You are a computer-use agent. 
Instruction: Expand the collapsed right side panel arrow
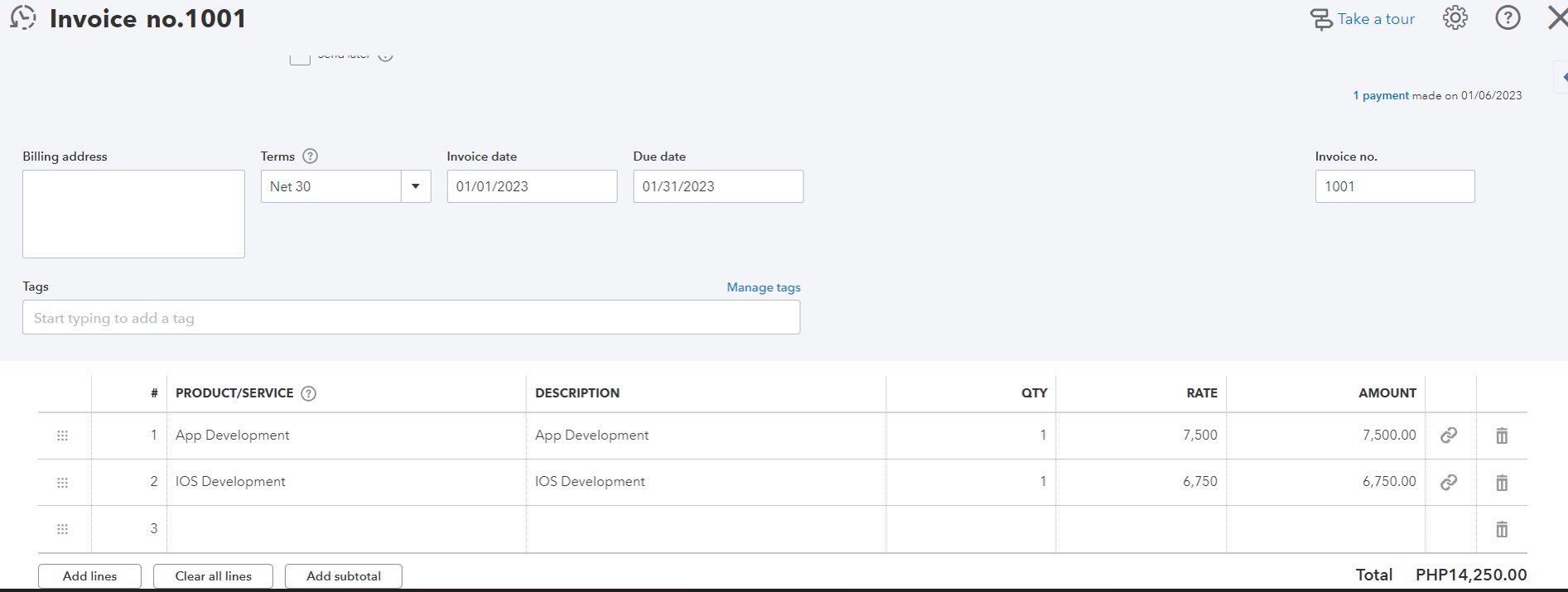click(1563, 77)
